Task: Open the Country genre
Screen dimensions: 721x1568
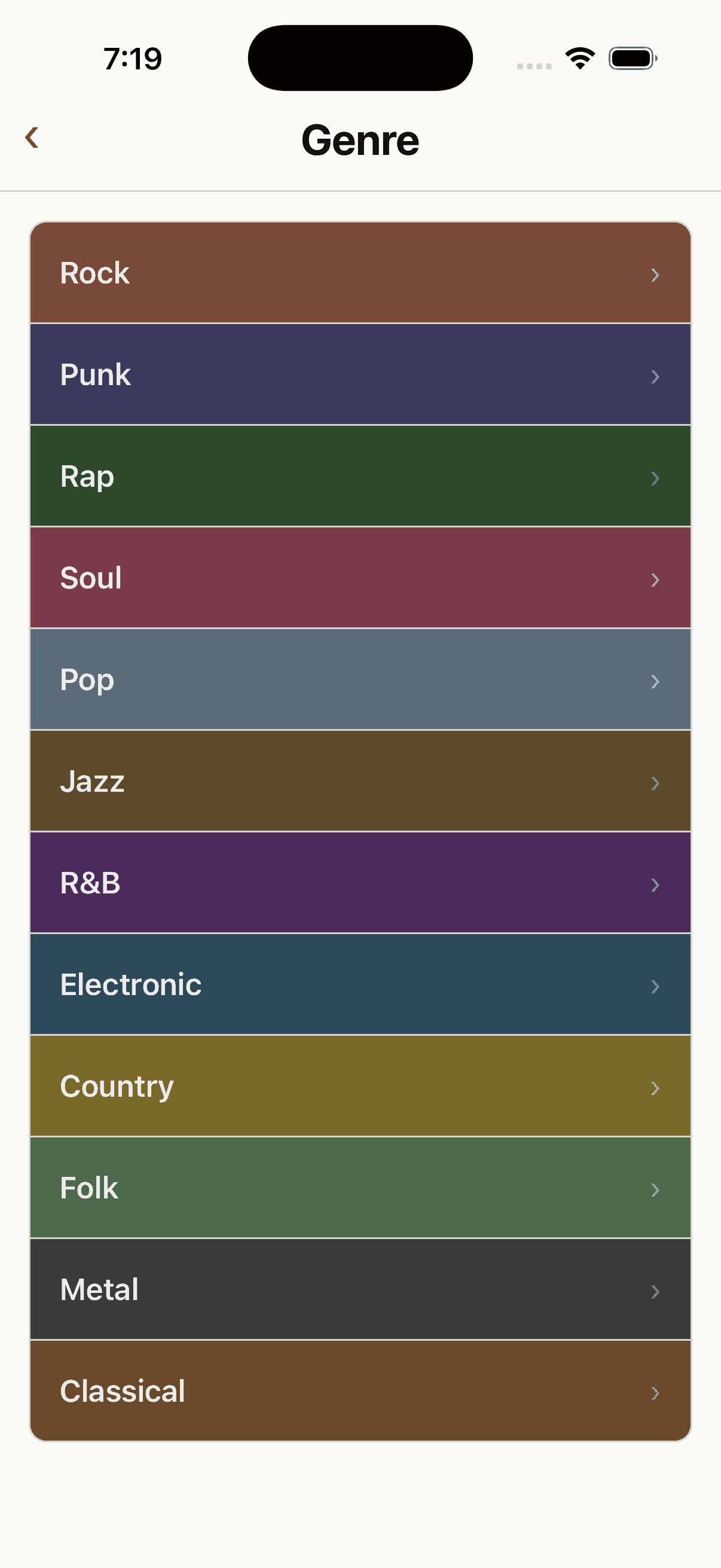Action: [360, 1086]
